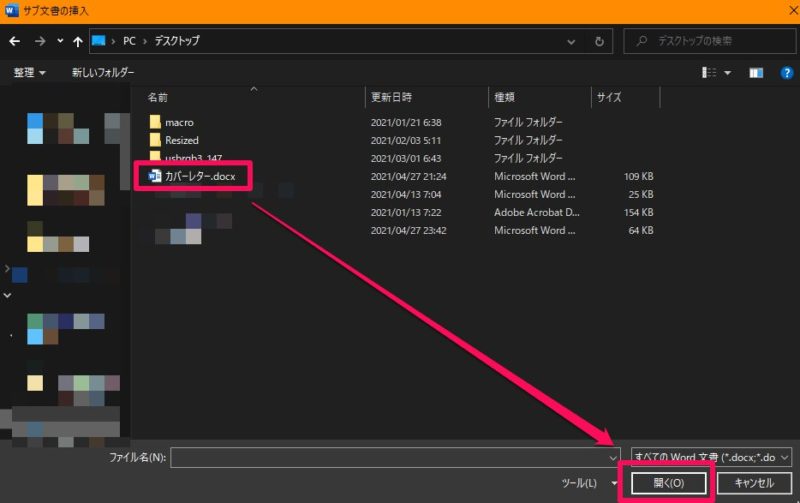Image resolution: width=800 pixels, height=503 pixels.
Task: Expand the 整理 menu
Action: click(x=29, y=73)
